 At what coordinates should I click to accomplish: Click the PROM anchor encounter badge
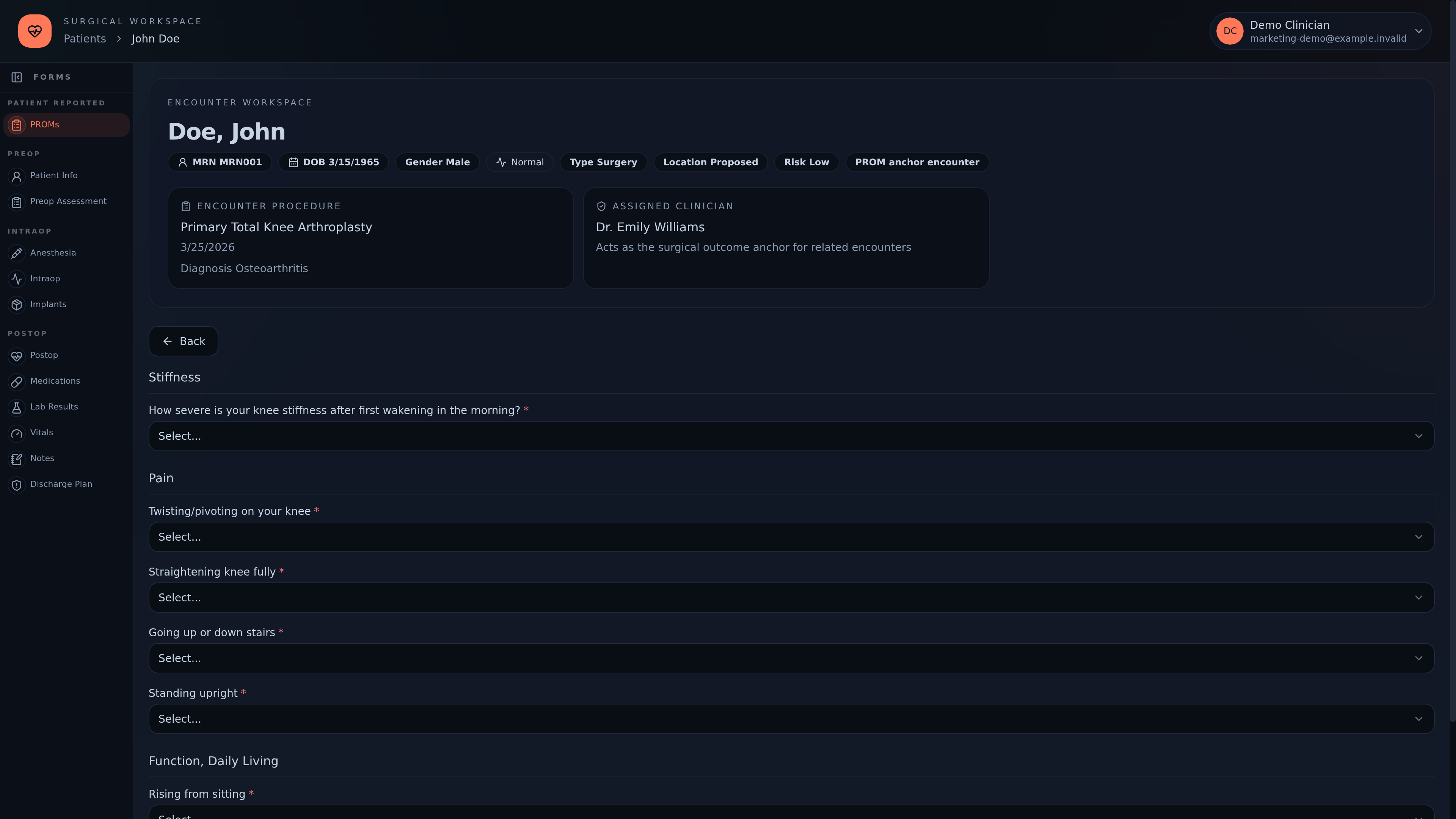(x=917, y=162)
